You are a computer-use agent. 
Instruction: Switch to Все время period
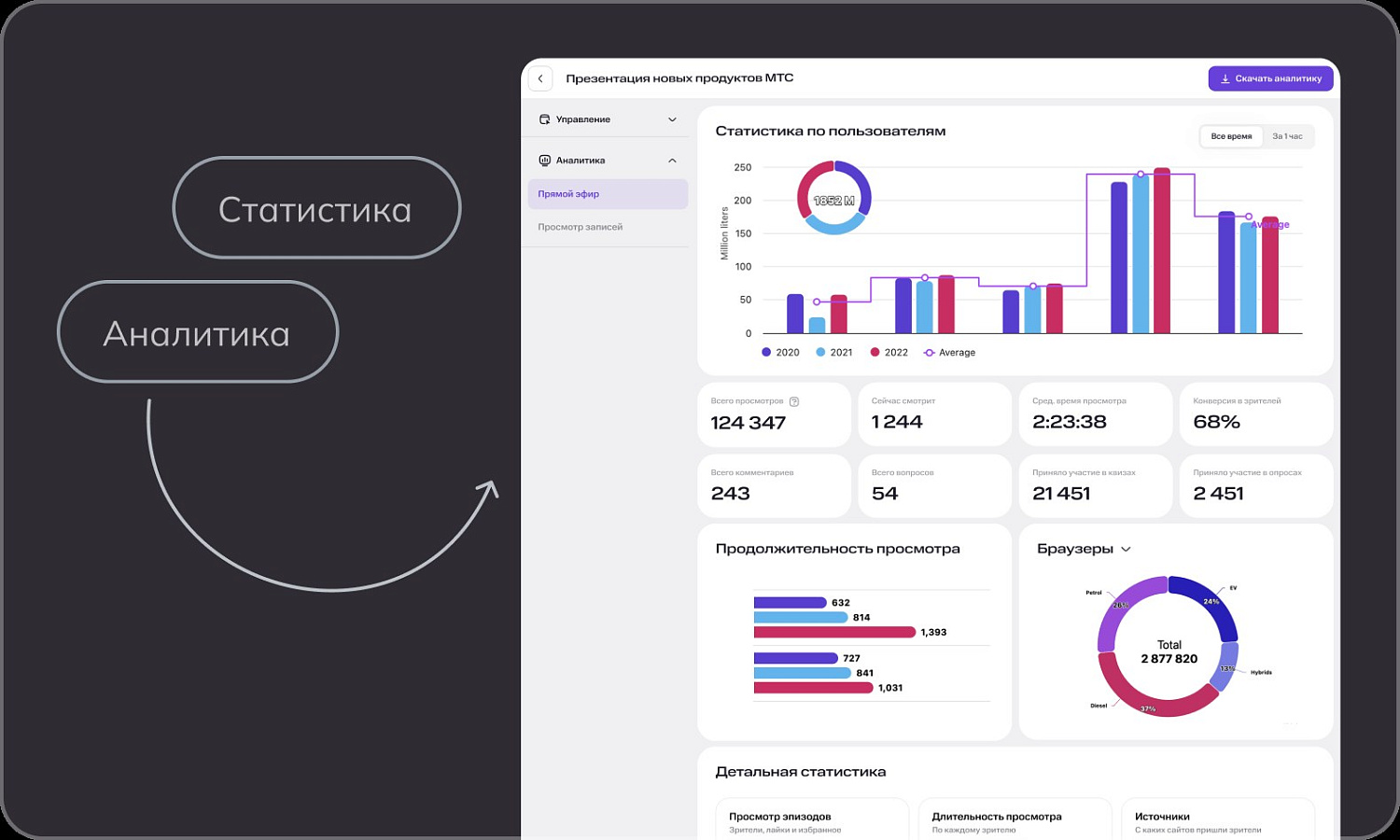click(x=1231, y=136)
